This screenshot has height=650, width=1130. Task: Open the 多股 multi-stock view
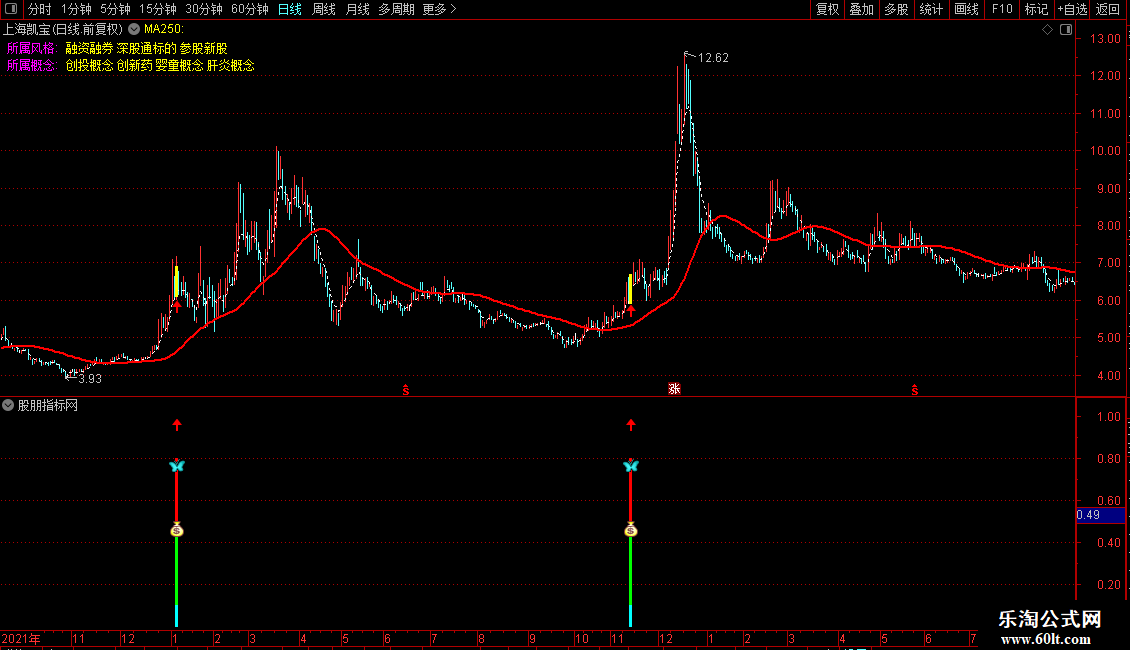896,9
